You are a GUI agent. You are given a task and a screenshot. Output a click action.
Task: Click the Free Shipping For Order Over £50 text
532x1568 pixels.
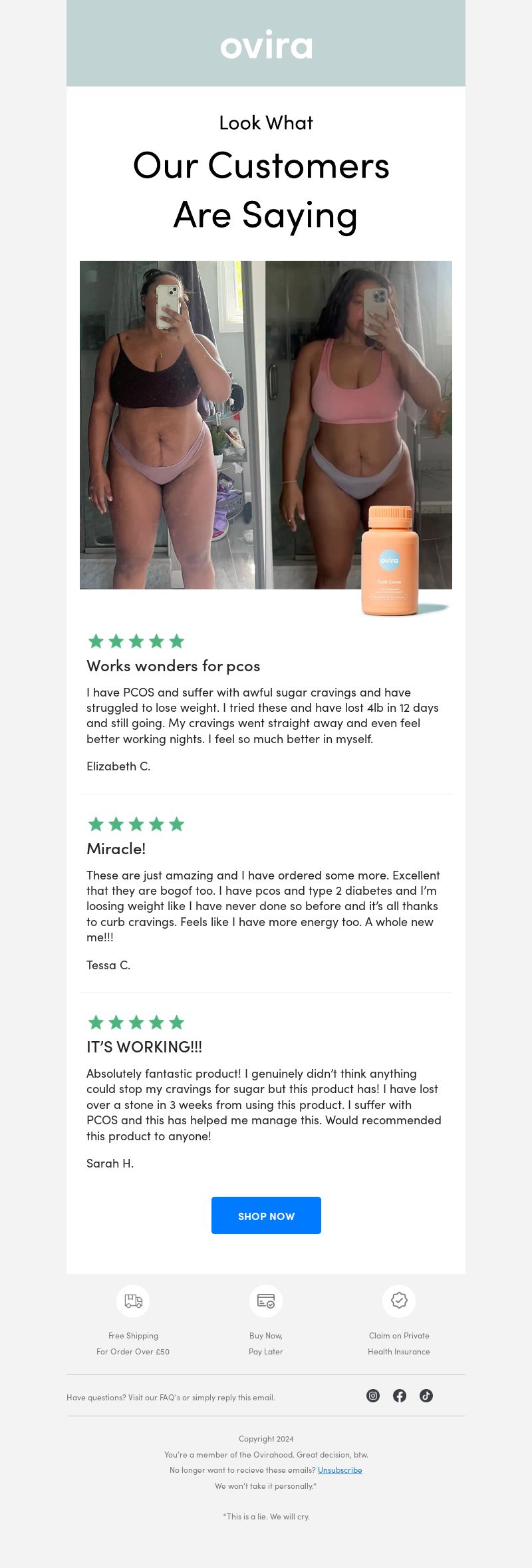click(x=133, y=1344)
